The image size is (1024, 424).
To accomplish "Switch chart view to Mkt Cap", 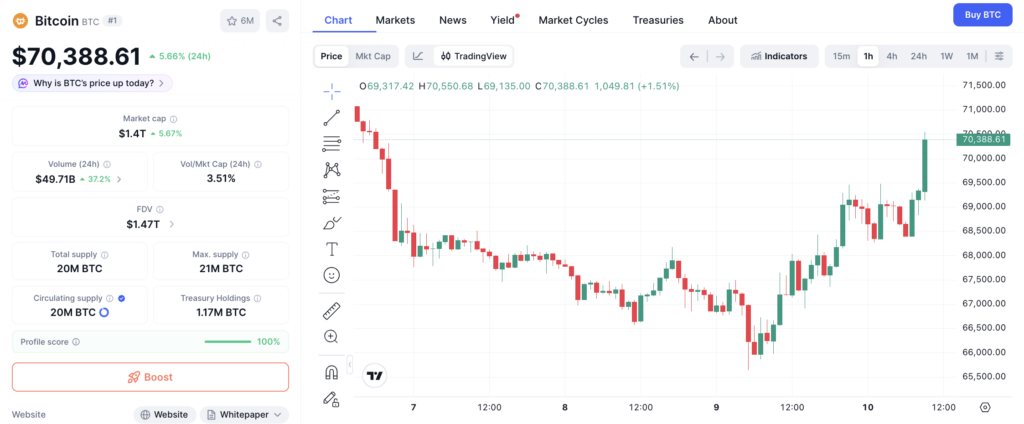I will pyautogui.click(x=373, y=56).
